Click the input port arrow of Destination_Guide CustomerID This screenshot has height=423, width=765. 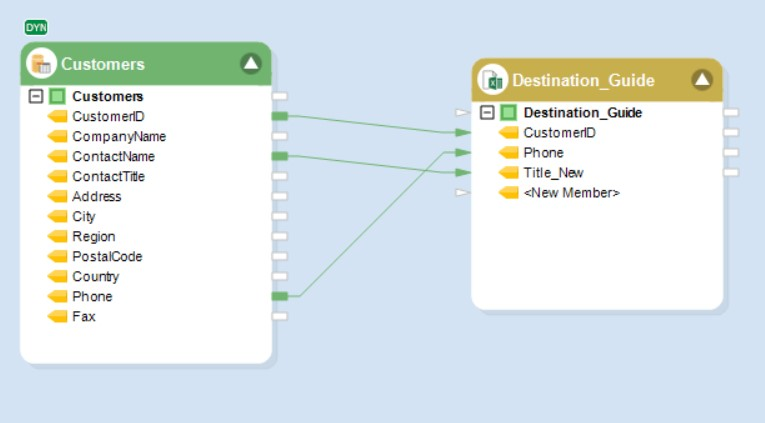[x=462, y=133]
